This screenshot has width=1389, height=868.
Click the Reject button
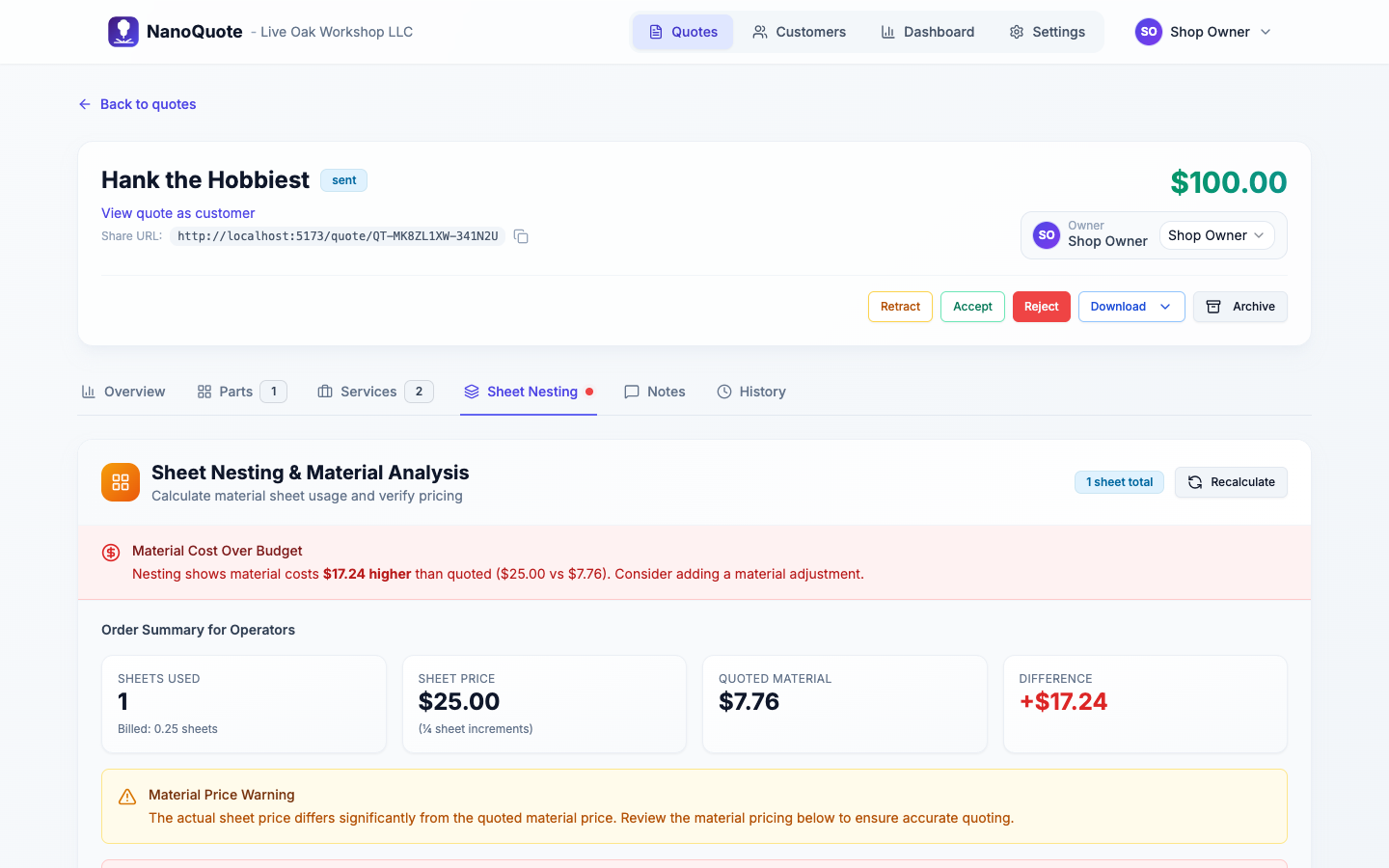(x=1041, y=306)
